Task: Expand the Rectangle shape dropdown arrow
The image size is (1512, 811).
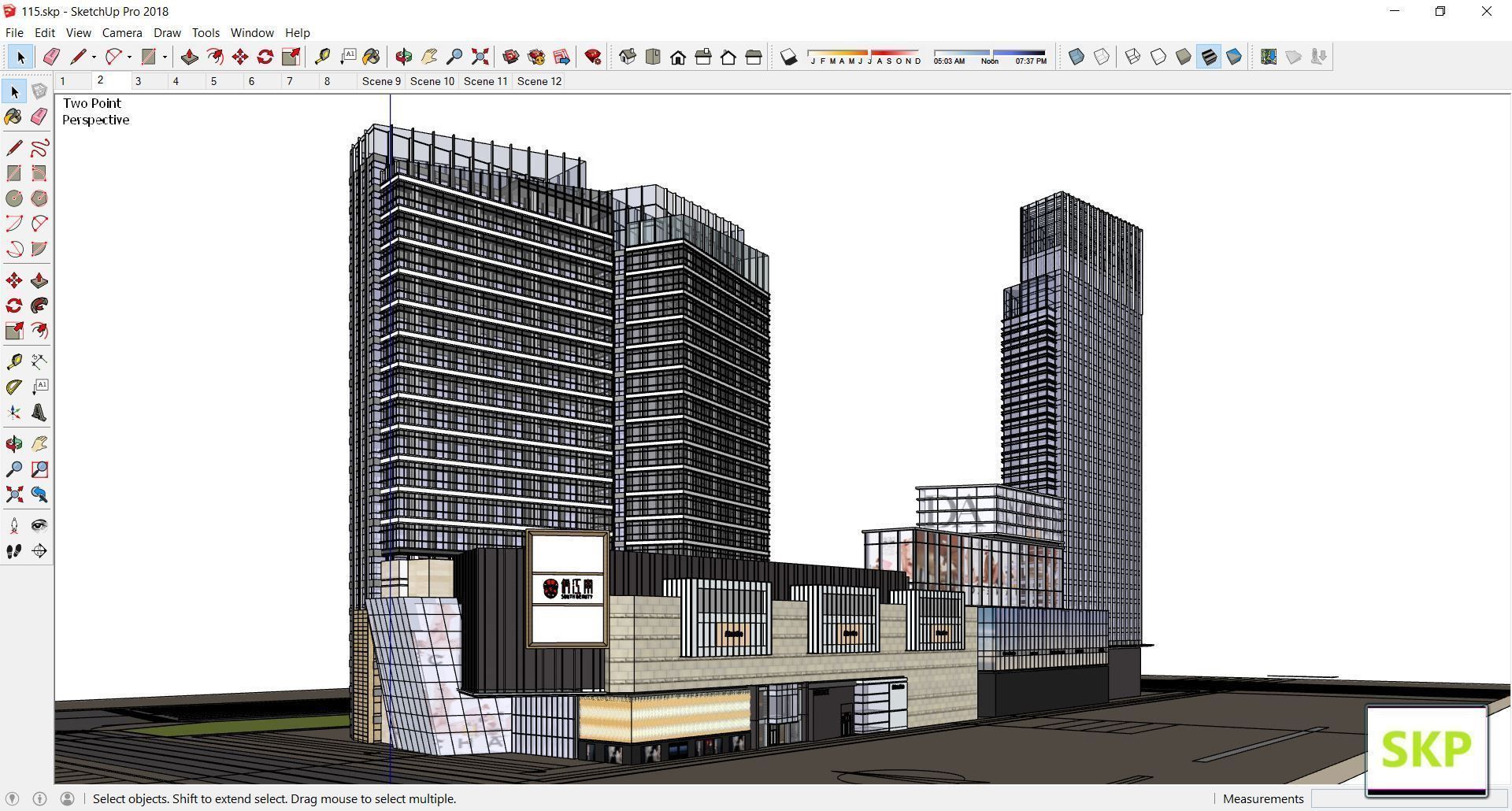Action: click(x=165, y=57)
